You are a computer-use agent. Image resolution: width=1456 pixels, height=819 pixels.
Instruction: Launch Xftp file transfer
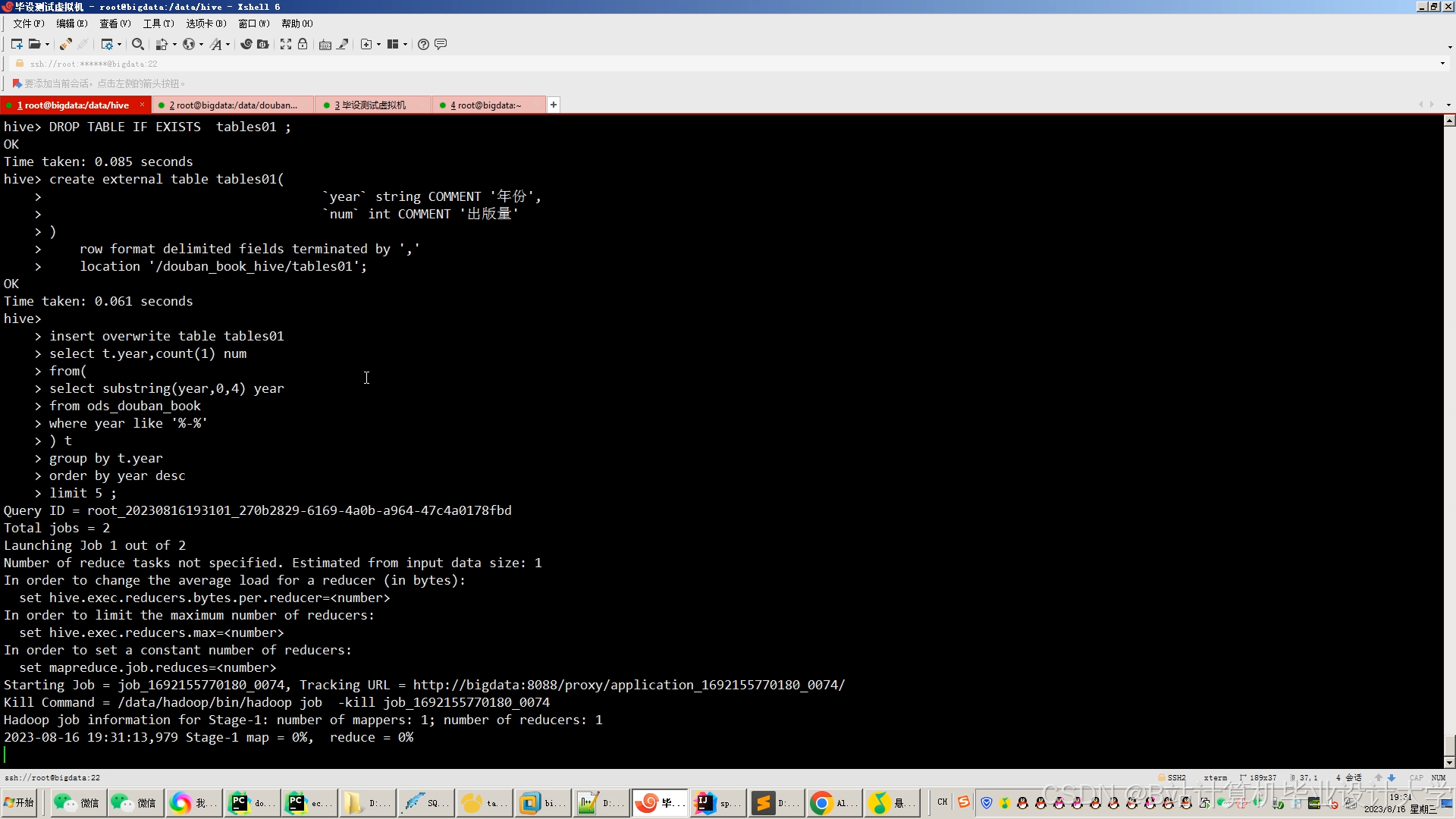tap(263, 45)
